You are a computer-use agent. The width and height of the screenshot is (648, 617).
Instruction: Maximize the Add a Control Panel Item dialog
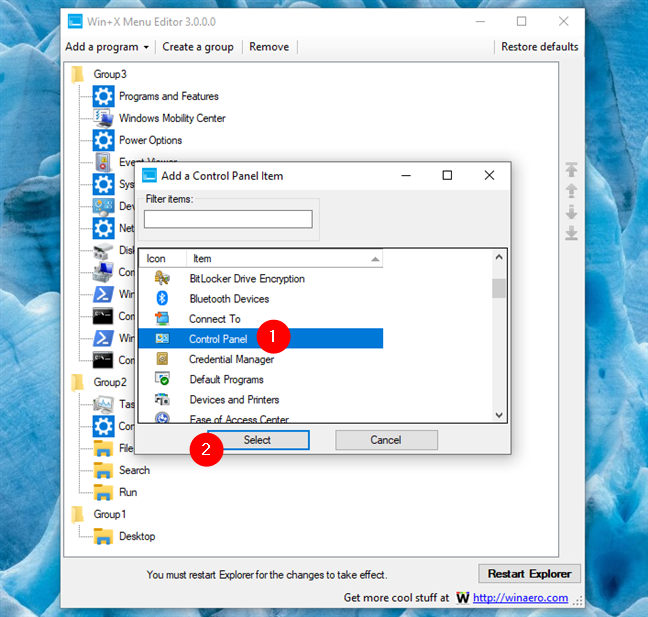(x=447, y=175)
